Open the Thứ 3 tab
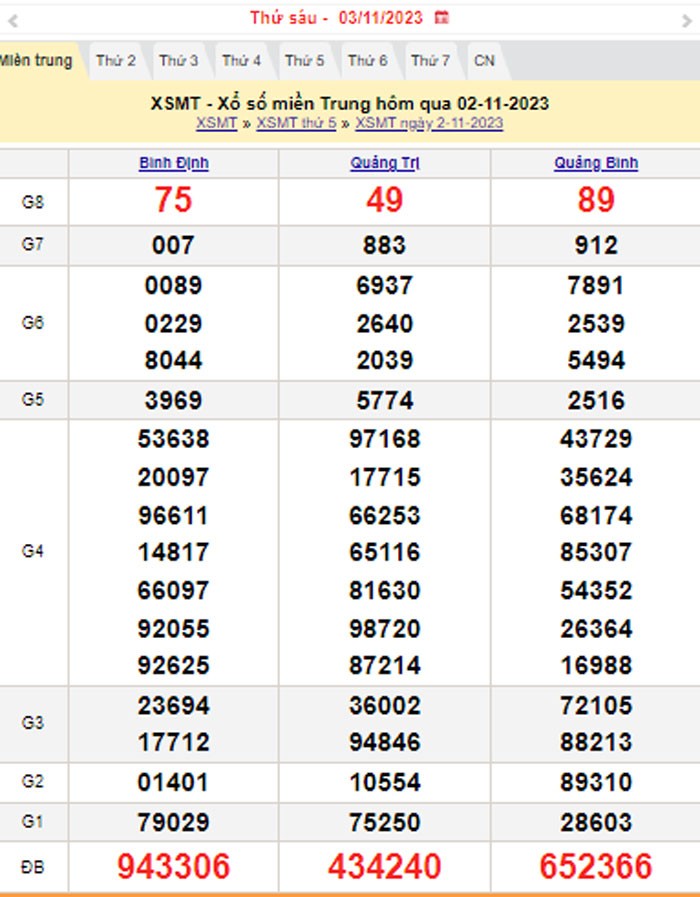 tap(179, 61)
